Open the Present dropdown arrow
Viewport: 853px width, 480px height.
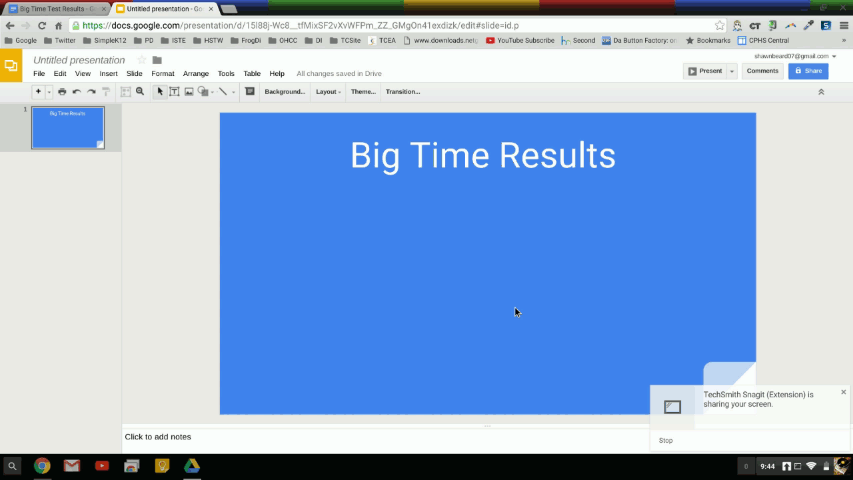732,71
